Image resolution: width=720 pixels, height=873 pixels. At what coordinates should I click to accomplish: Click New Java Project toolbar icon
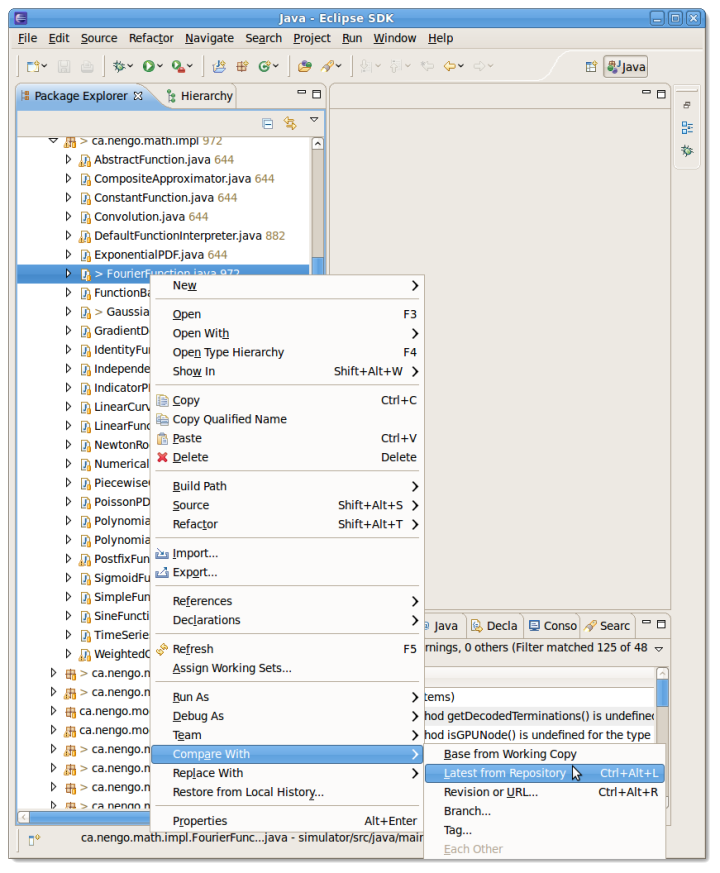[219, 66]
